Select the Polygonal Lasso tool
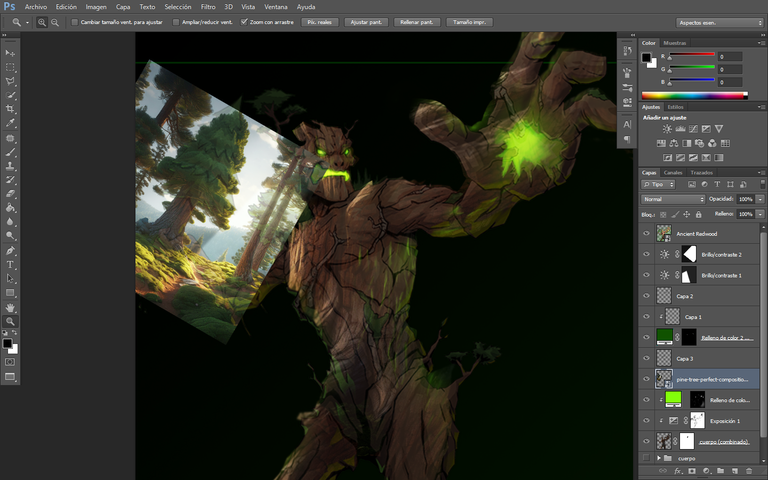 pos(10,81)
